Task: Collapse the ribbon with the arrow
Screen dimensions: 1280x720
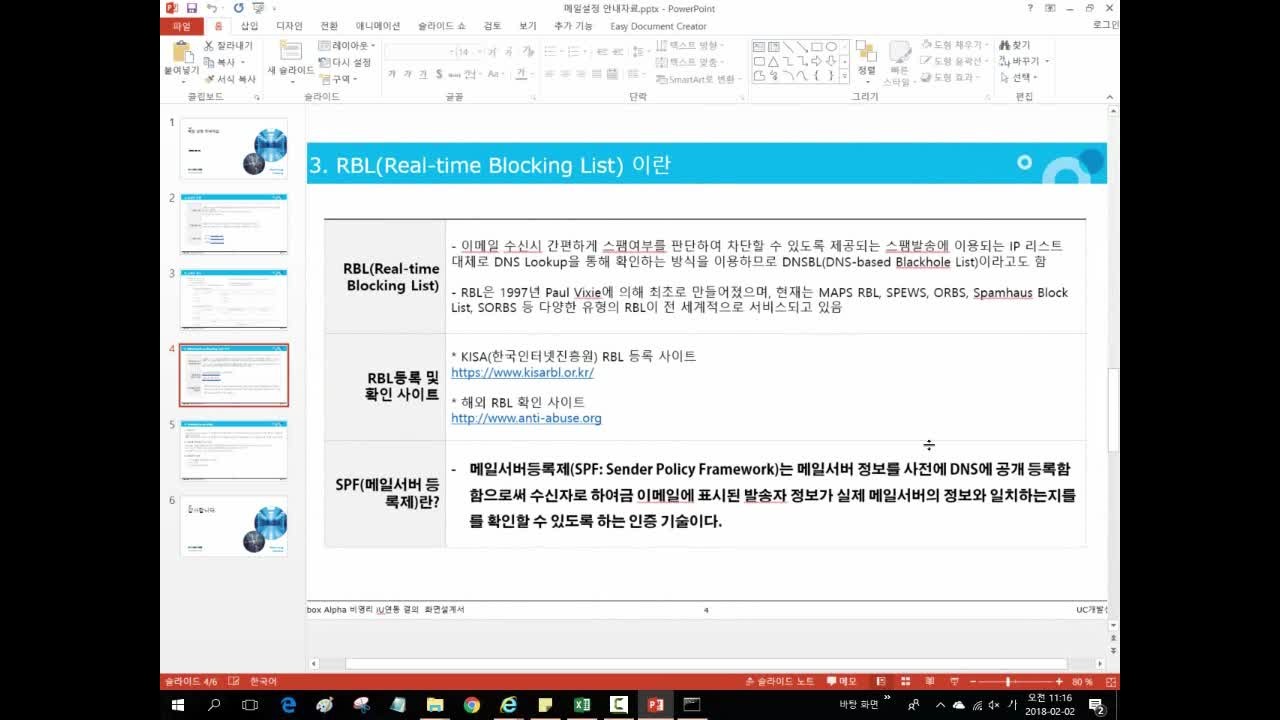Action: 1110,97
